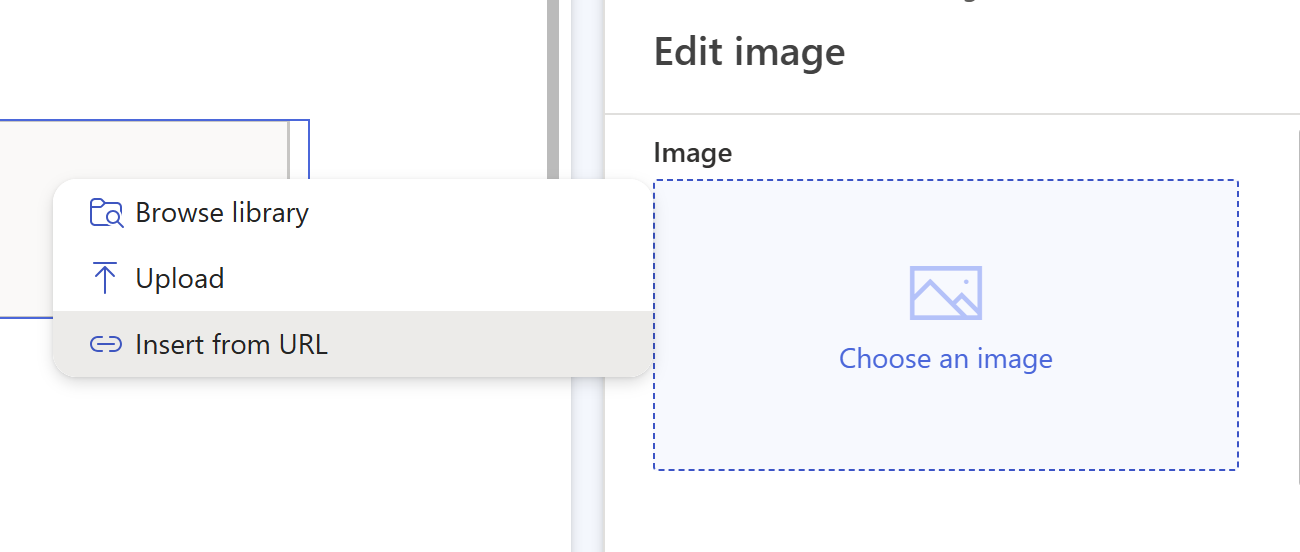Click the Browse library folder-search icon

[x=106, y=213]
